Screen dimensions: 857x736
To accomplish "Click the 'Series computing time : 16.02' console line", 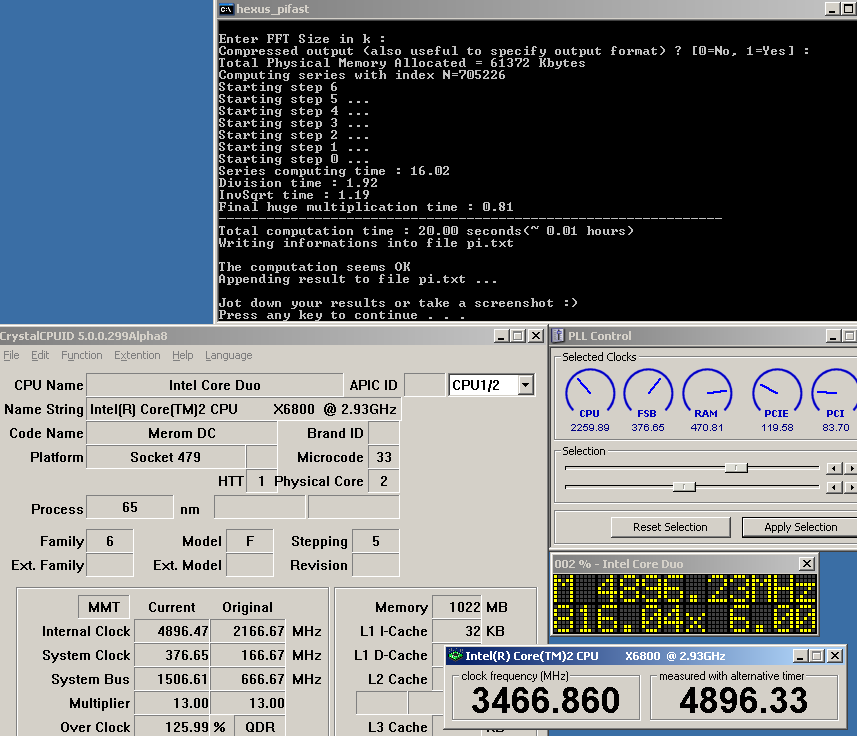I will click(334, 171).
